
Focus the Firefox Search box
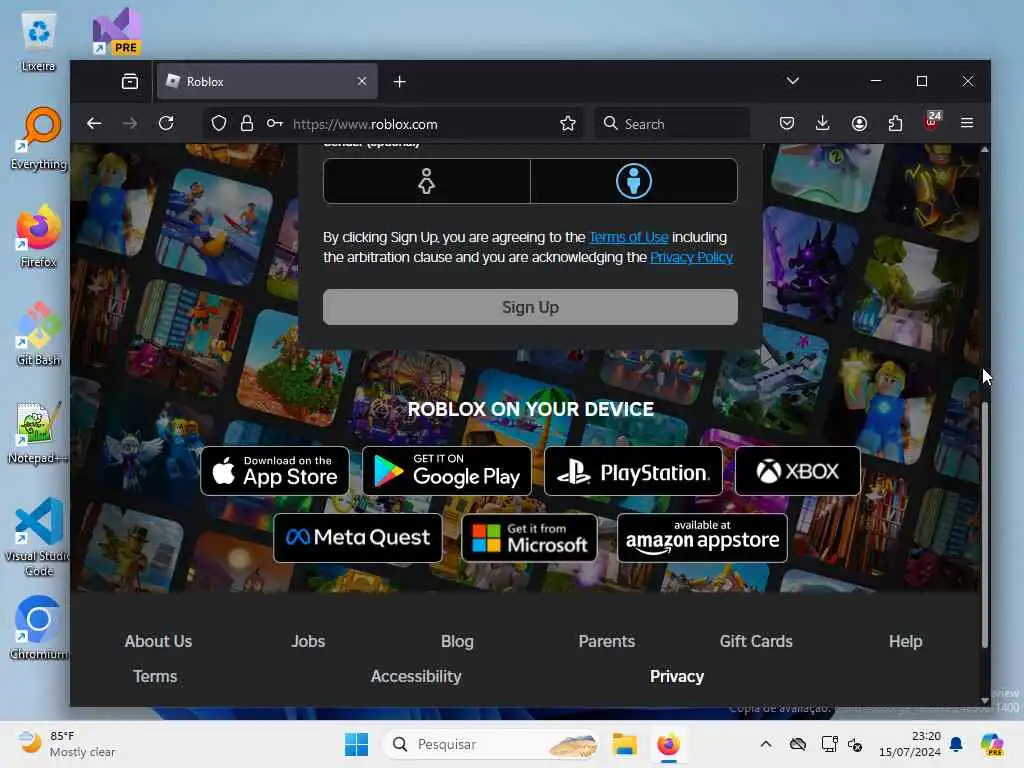click(672, 123)
